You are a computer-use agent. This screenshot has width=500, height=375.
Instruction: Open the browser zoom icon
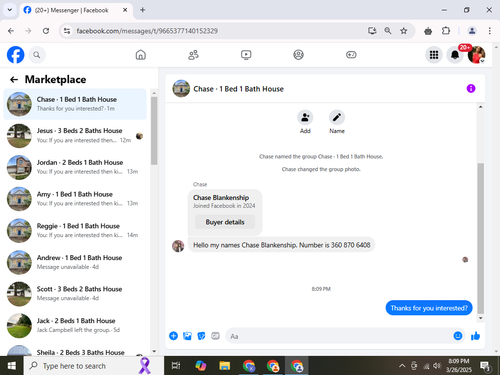pyautogui.click(x=388, y=31)
